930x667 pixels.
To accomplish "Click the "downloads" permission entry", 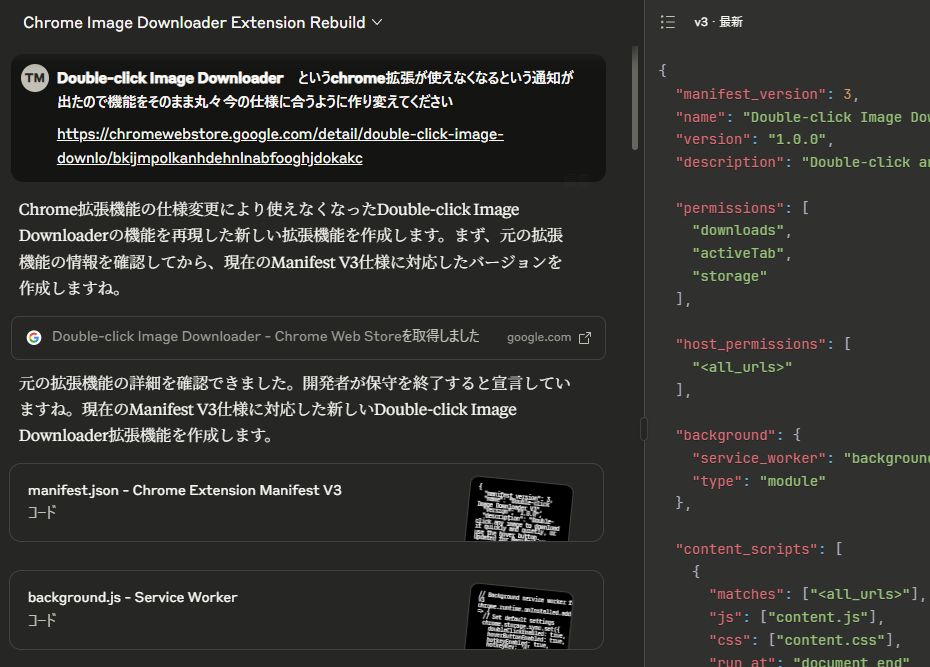I will click(x=738, y=230).
